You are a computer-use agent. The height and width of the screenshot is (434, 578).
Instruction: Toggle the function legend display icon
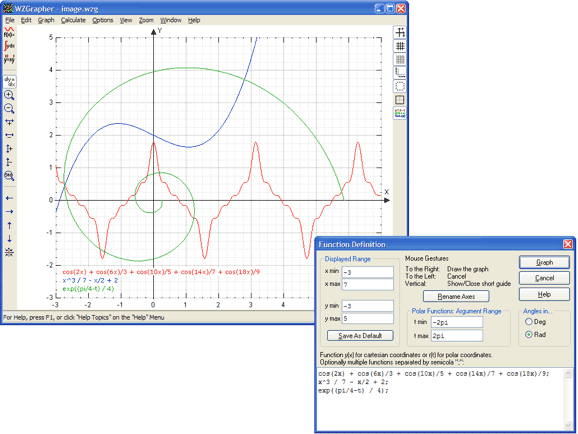pos(400,113)
